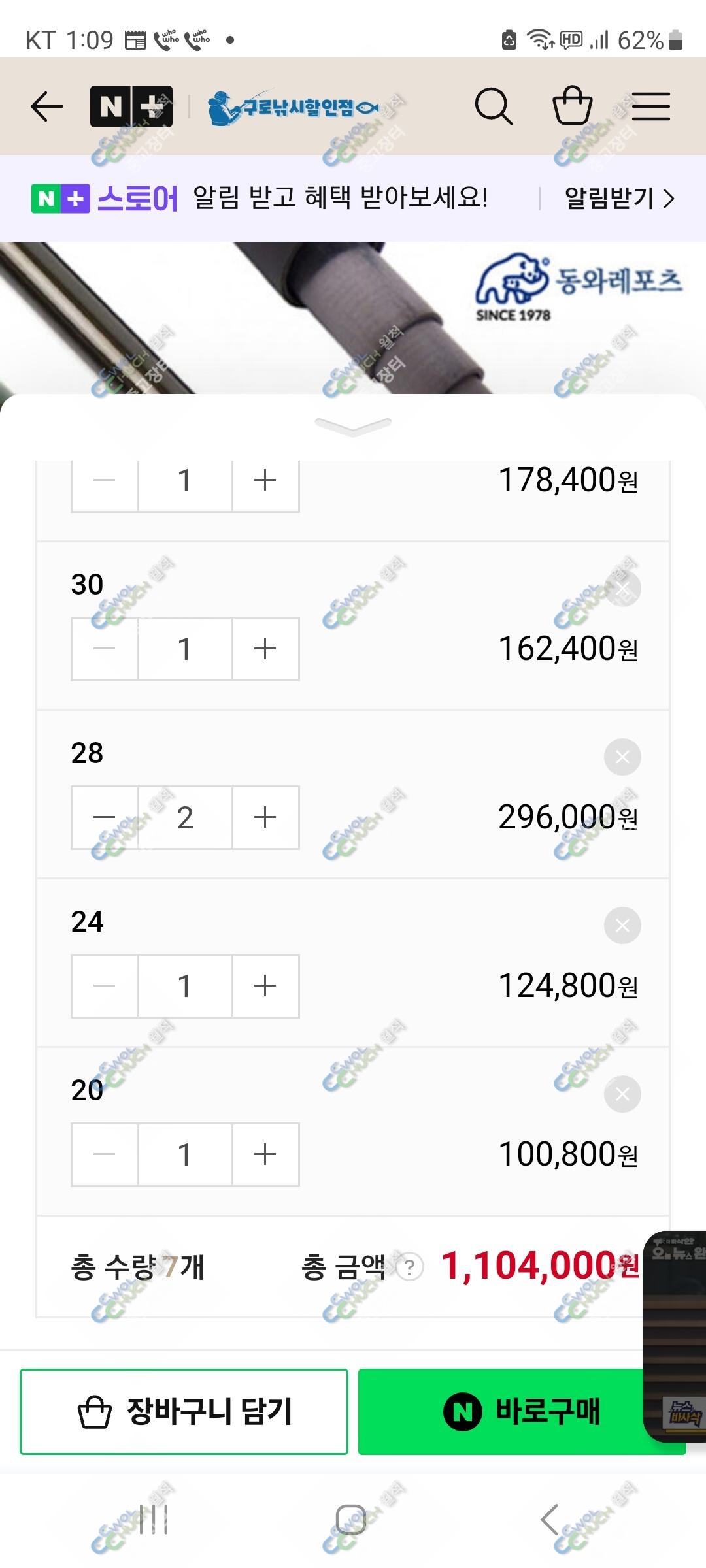706x1568 pixels.
Task: Remove the size 24 item
Action: coord(622,925)
